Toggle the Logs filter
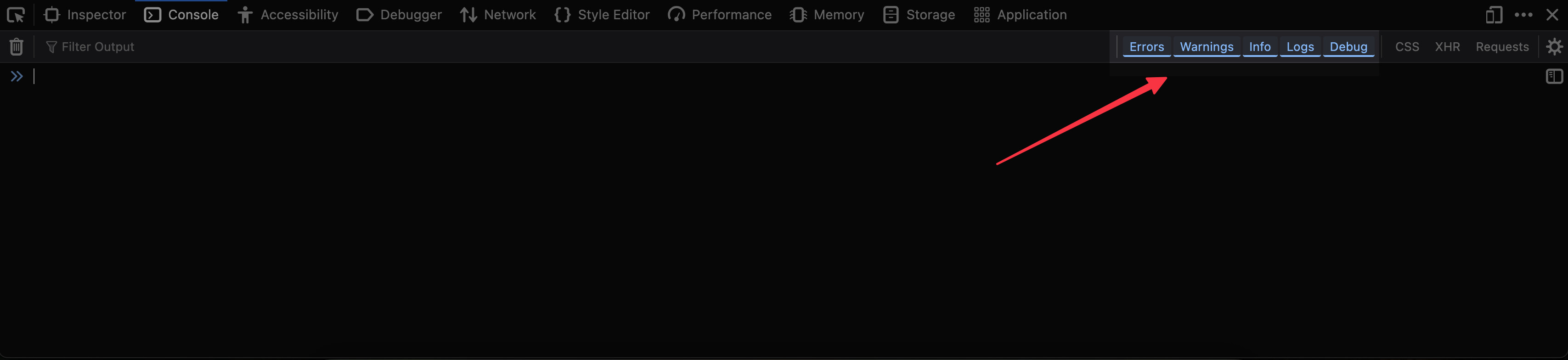Viewport: 1568px width, 360px height. [1300, 47]
